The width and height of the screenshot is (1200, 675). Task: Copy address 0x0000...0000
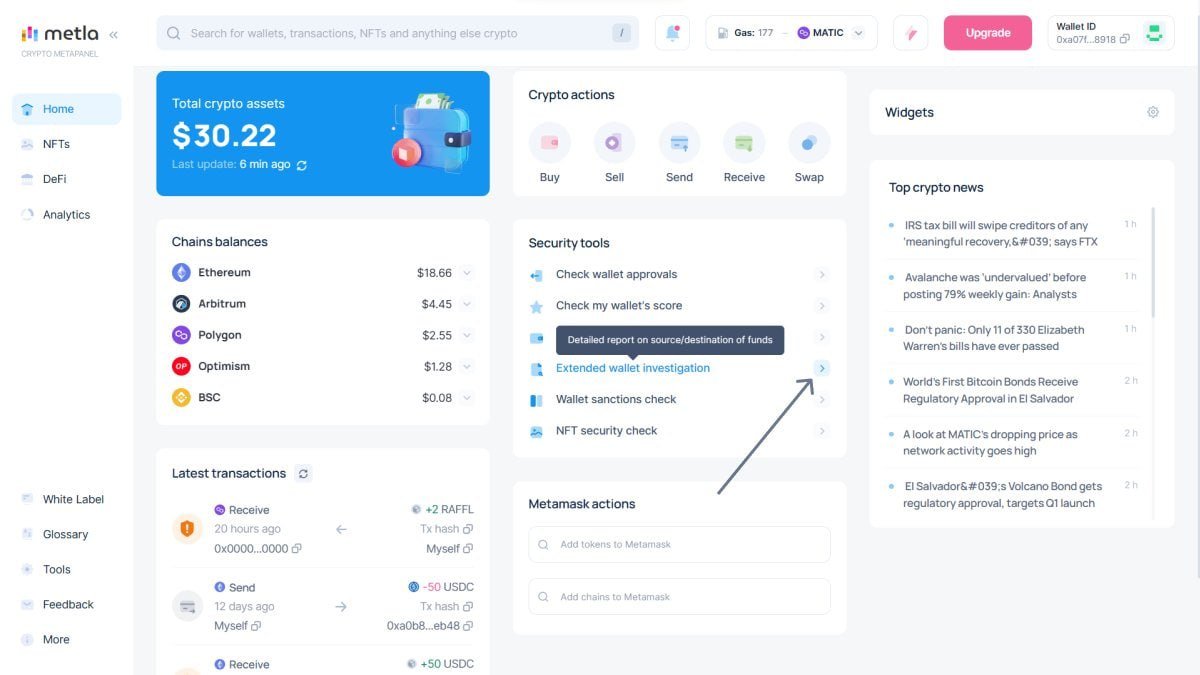(x=296, y=549)
